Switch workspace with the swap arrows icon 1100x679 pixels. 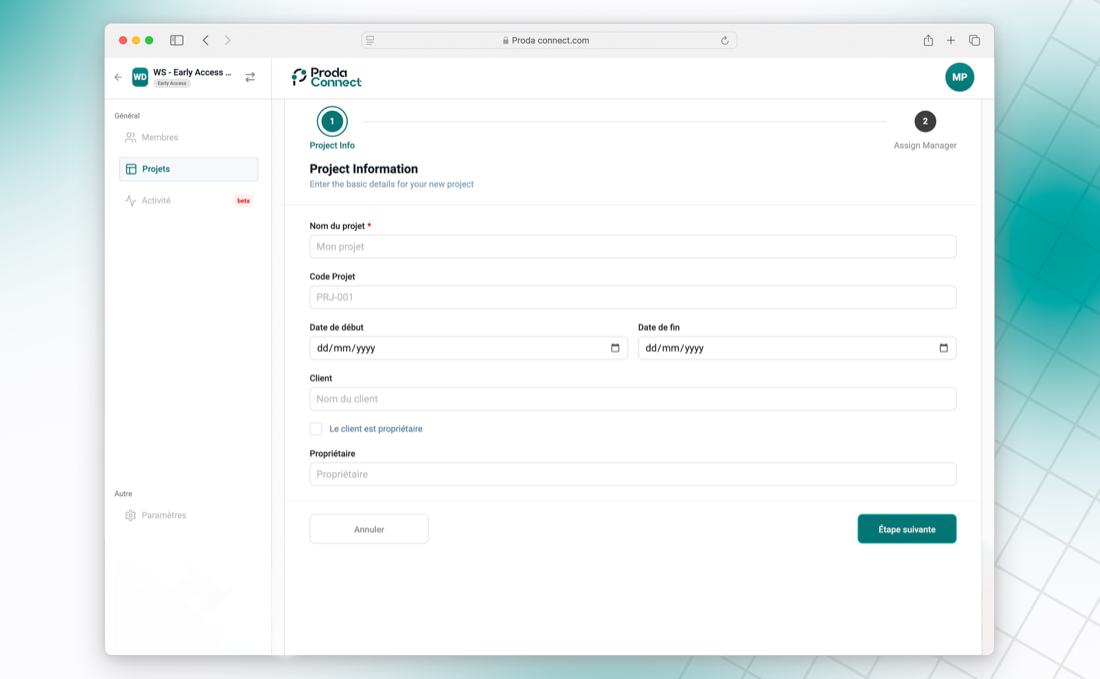point(250,77)
